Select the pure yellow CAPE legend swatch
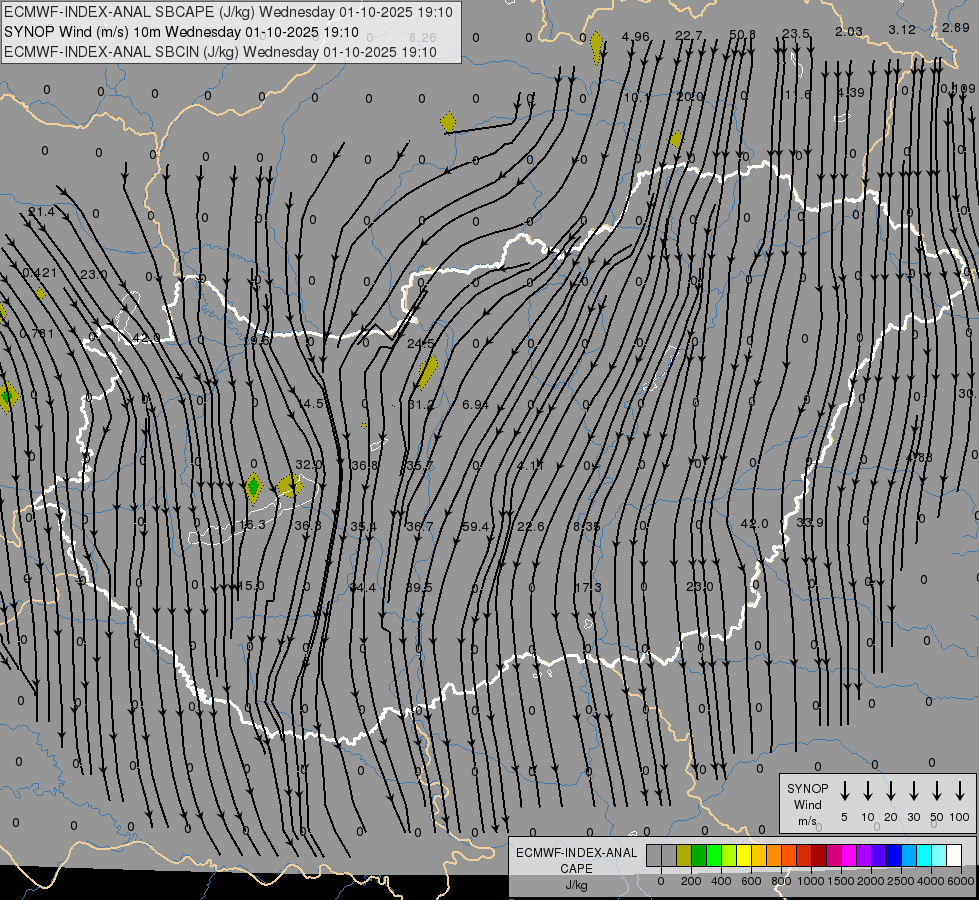 (744, 856)
